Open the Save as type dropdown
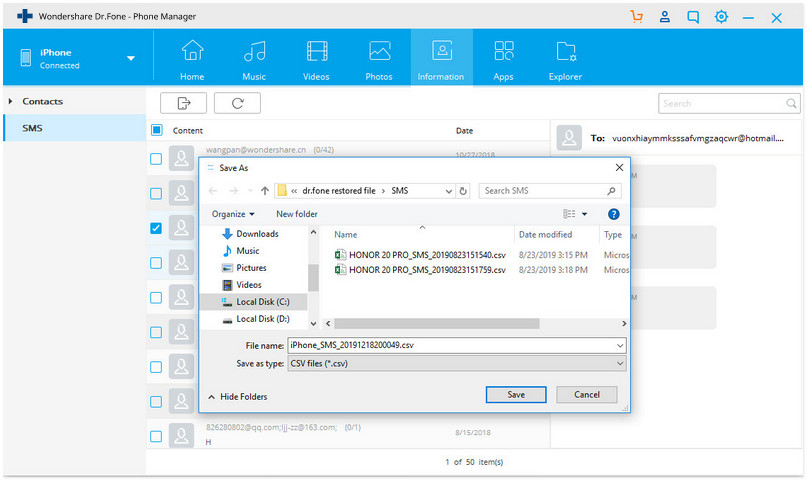 tap(457, 363)
